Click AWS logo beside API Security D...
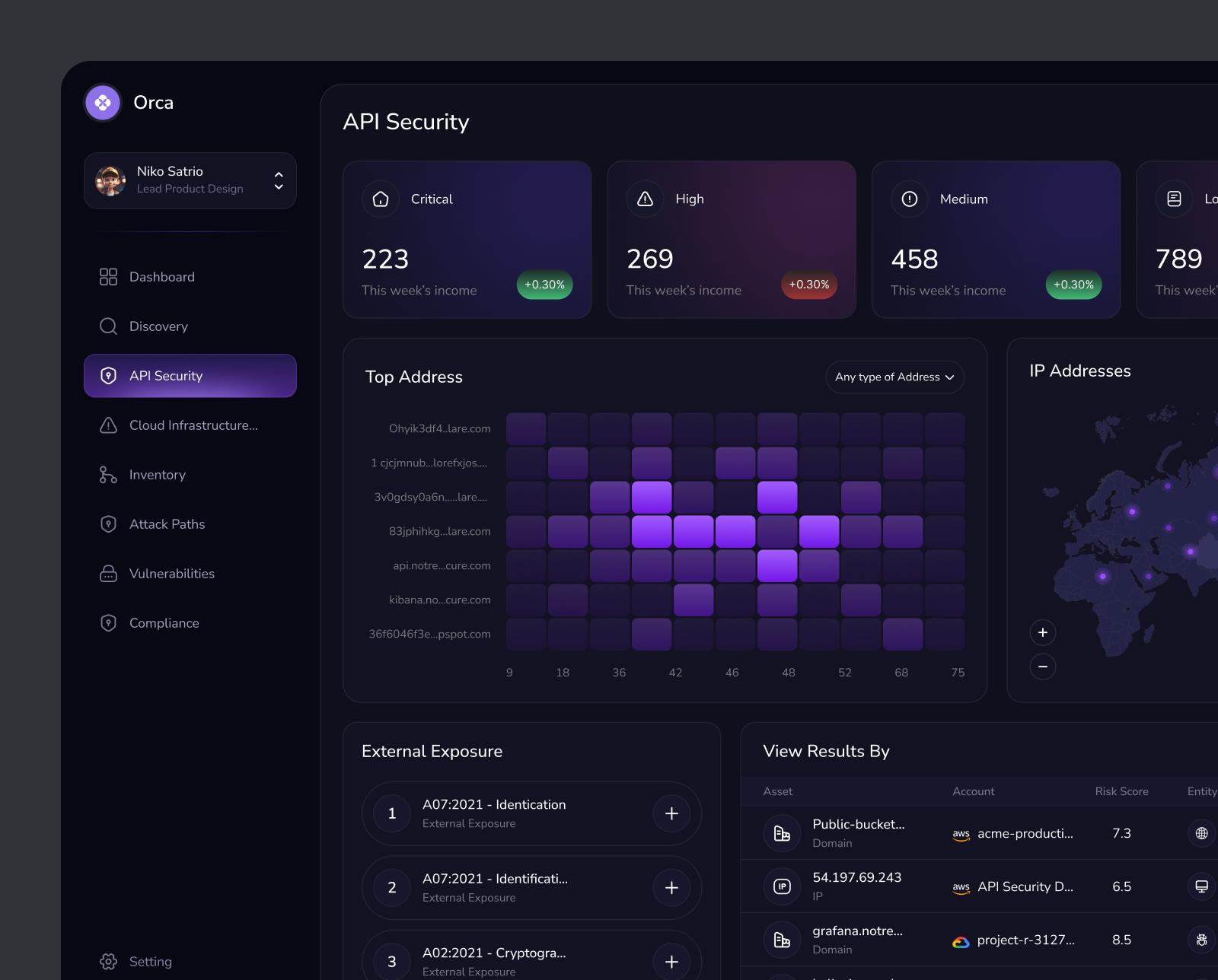 coord(961,888)
